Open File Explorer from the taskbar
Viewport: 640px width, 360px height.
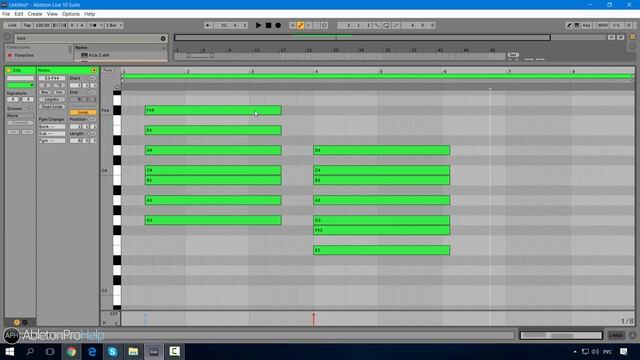click(x=133, y=351)
